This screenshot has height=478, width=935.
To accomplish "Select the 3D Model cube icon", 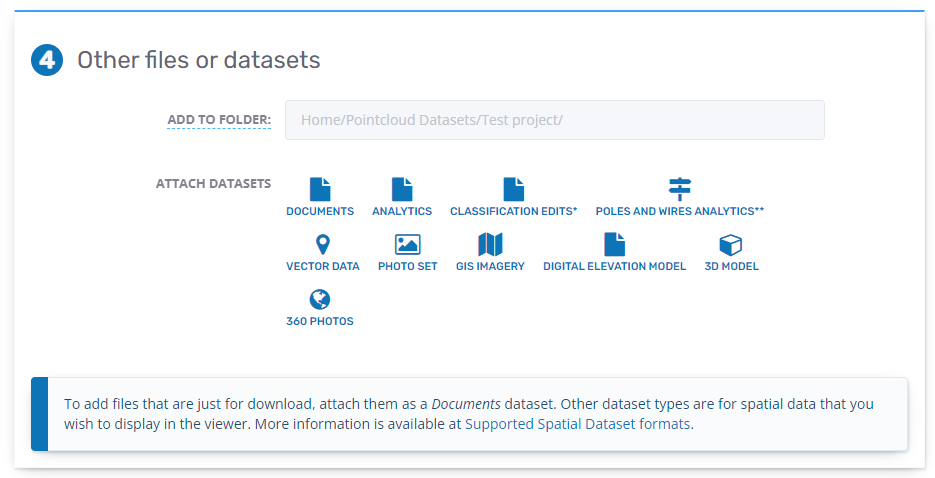I will [731, 244].
